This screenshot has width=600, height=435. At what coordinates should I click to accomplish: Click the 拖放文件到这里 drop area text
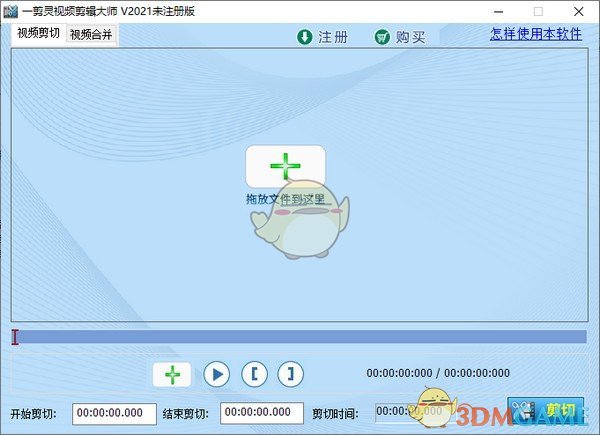point(286,199)
